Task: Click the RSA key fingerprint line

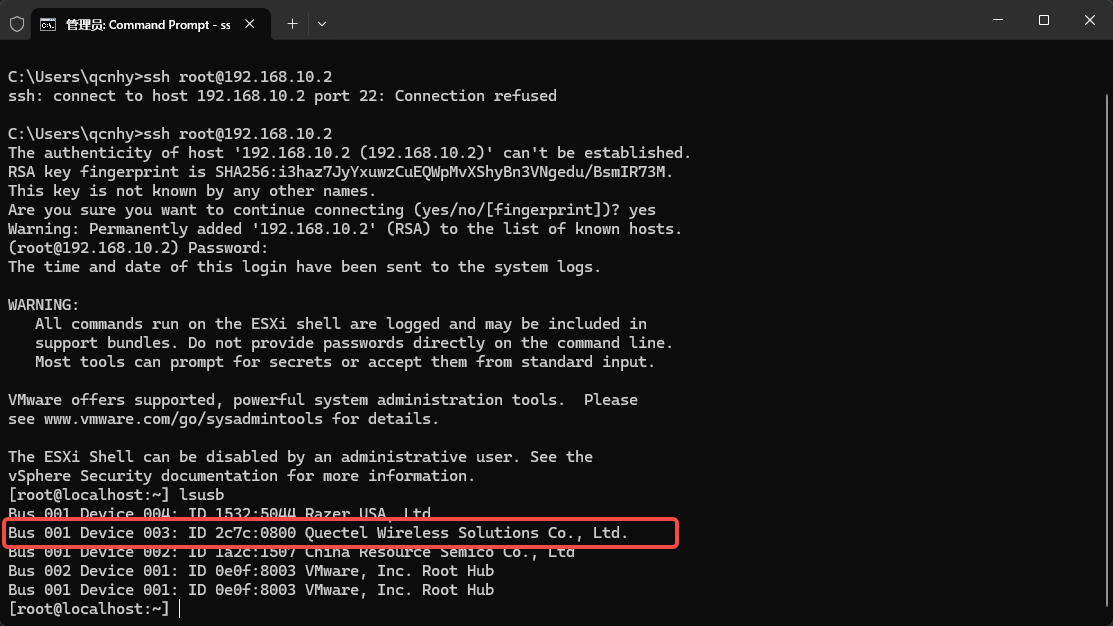Action: 340,172
